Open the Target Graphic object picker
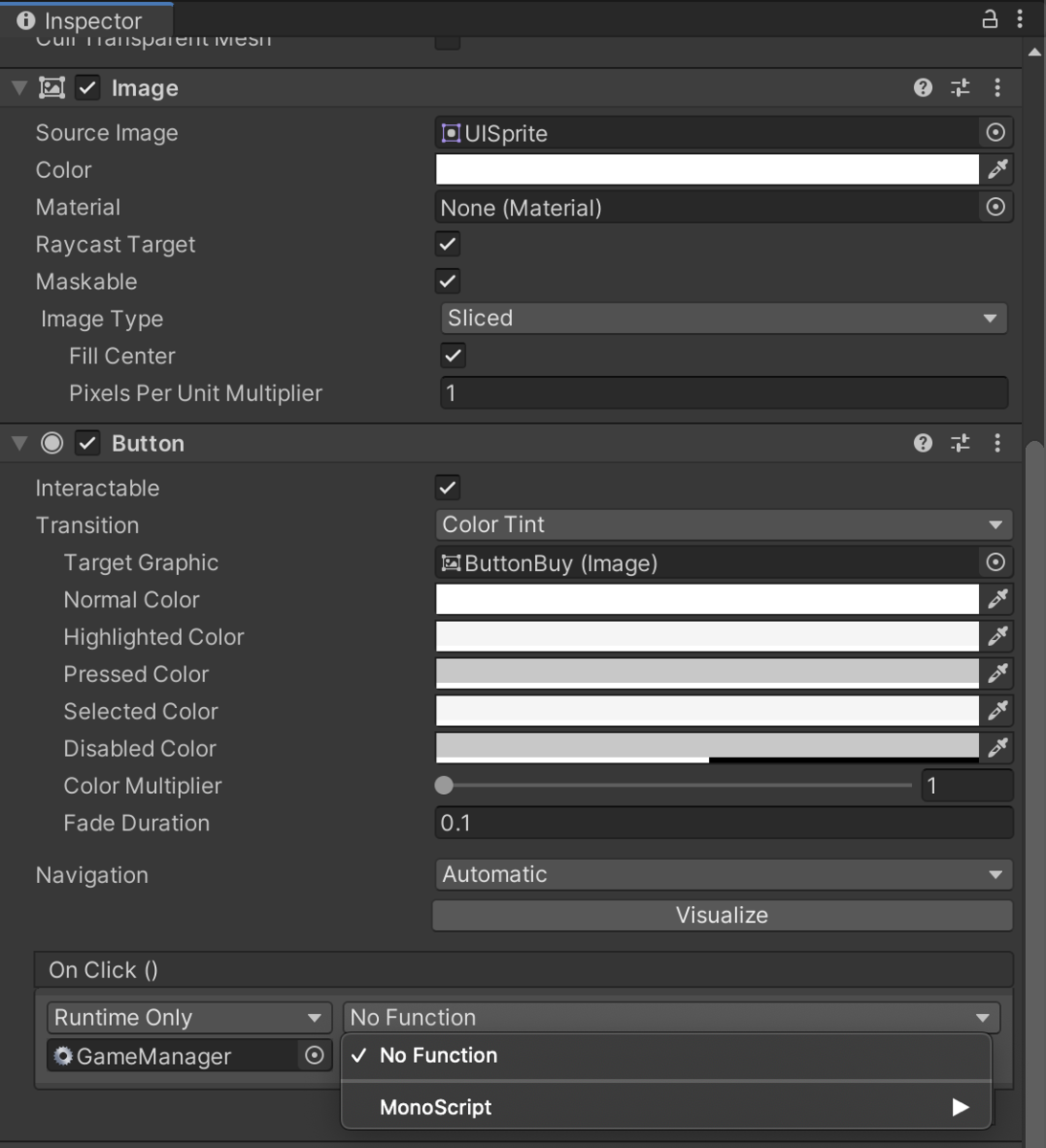Image resolution: width=1046 pixels, height=1148 pixels. pos(995,563)
